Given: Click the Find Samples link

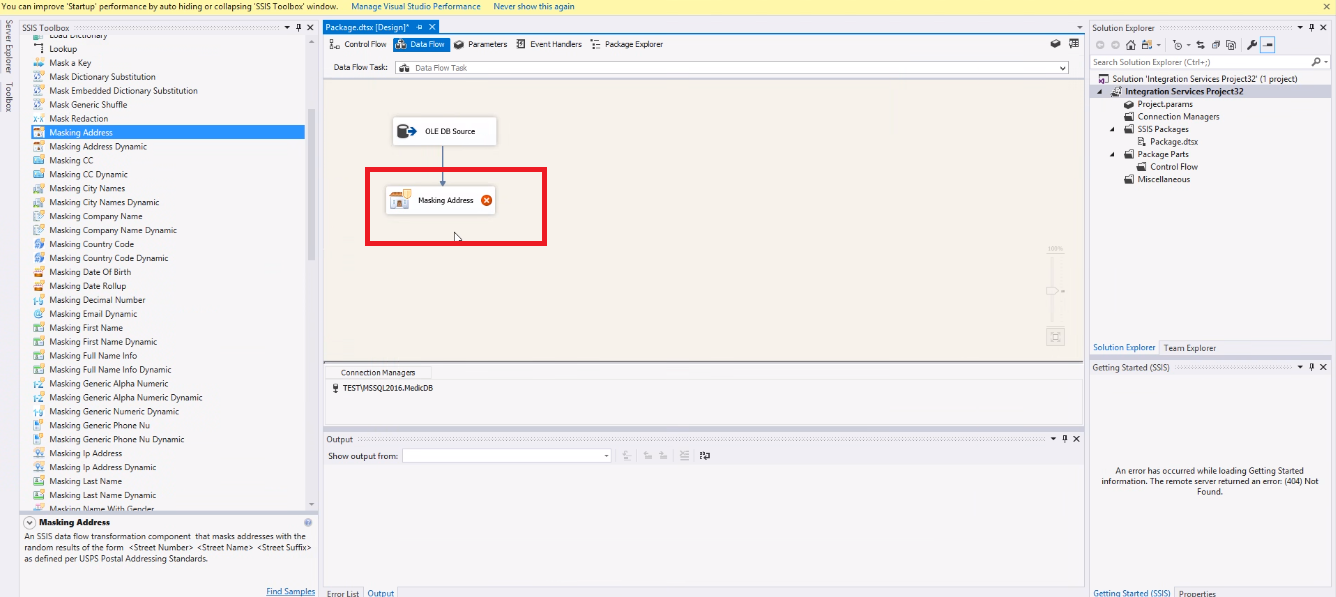Looking at the screenshot, I should [290, 591].
